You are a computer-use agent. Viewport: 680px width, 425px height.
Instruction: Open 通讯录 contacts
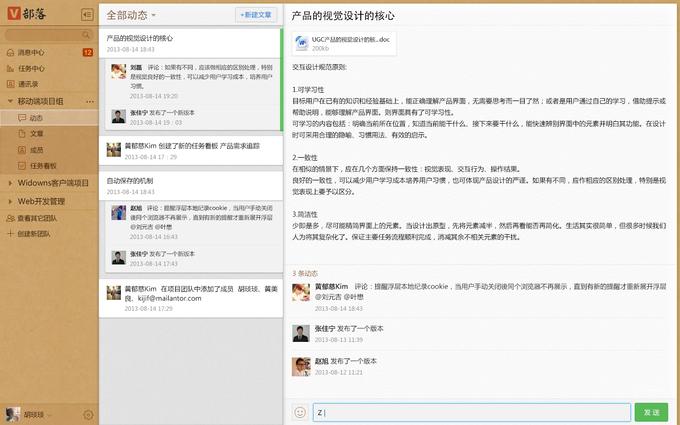[x=28, y=85]
